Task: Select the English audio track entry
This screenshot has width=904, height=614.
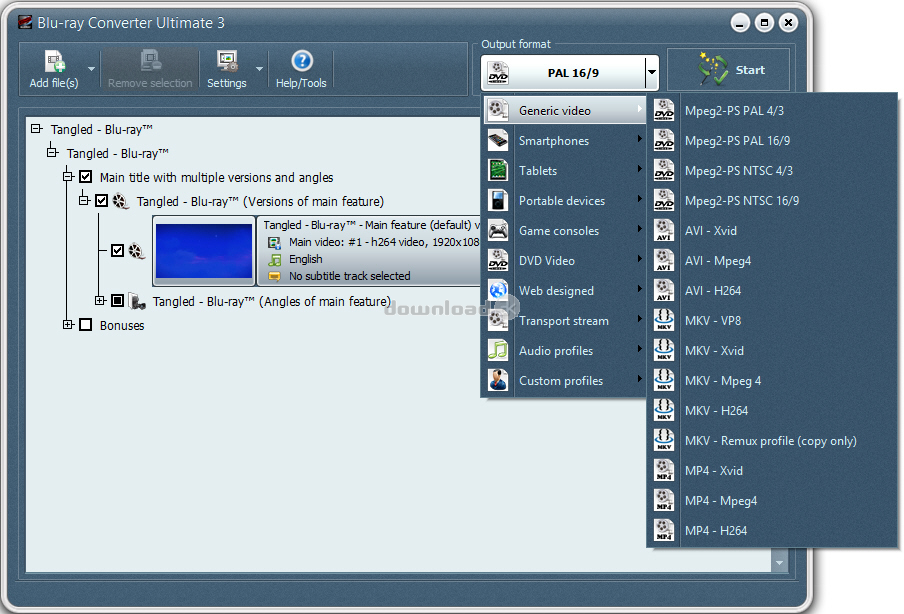Action: tap(306, 259)
